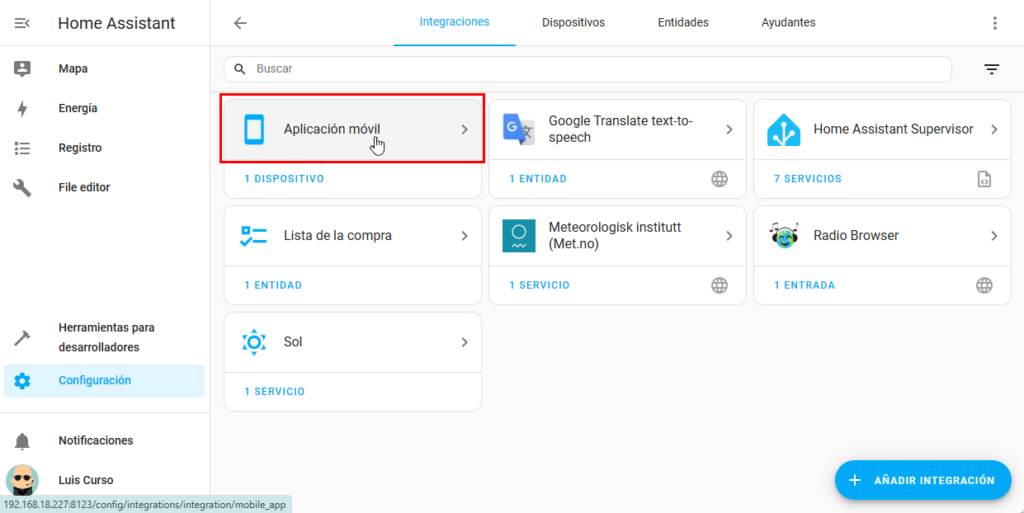This screenshot has height=513, width=1024.
Task: Open the three-dot overflow menu
Action: click(x=994, y=23)
